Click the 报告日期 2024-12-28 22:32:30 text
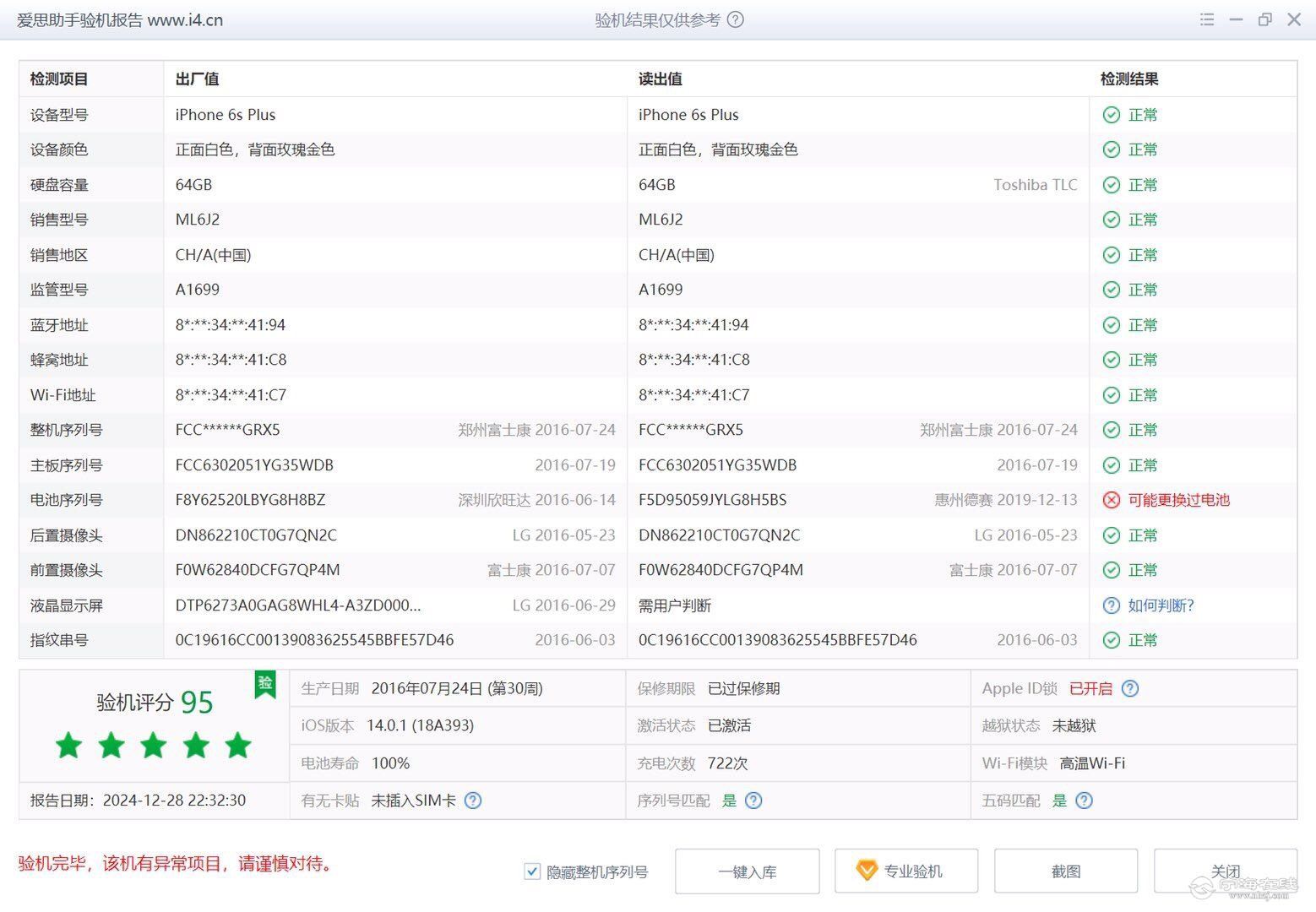The width and height of the screenshot is (1316, 912). click(139, 801)
